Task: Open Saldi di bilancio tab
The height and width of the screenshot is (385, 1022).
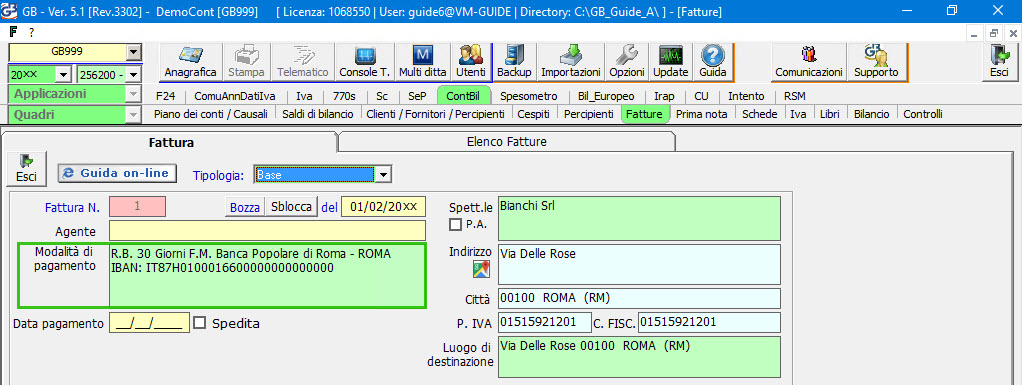Action: pyautogui.click(x=317, y=114)
